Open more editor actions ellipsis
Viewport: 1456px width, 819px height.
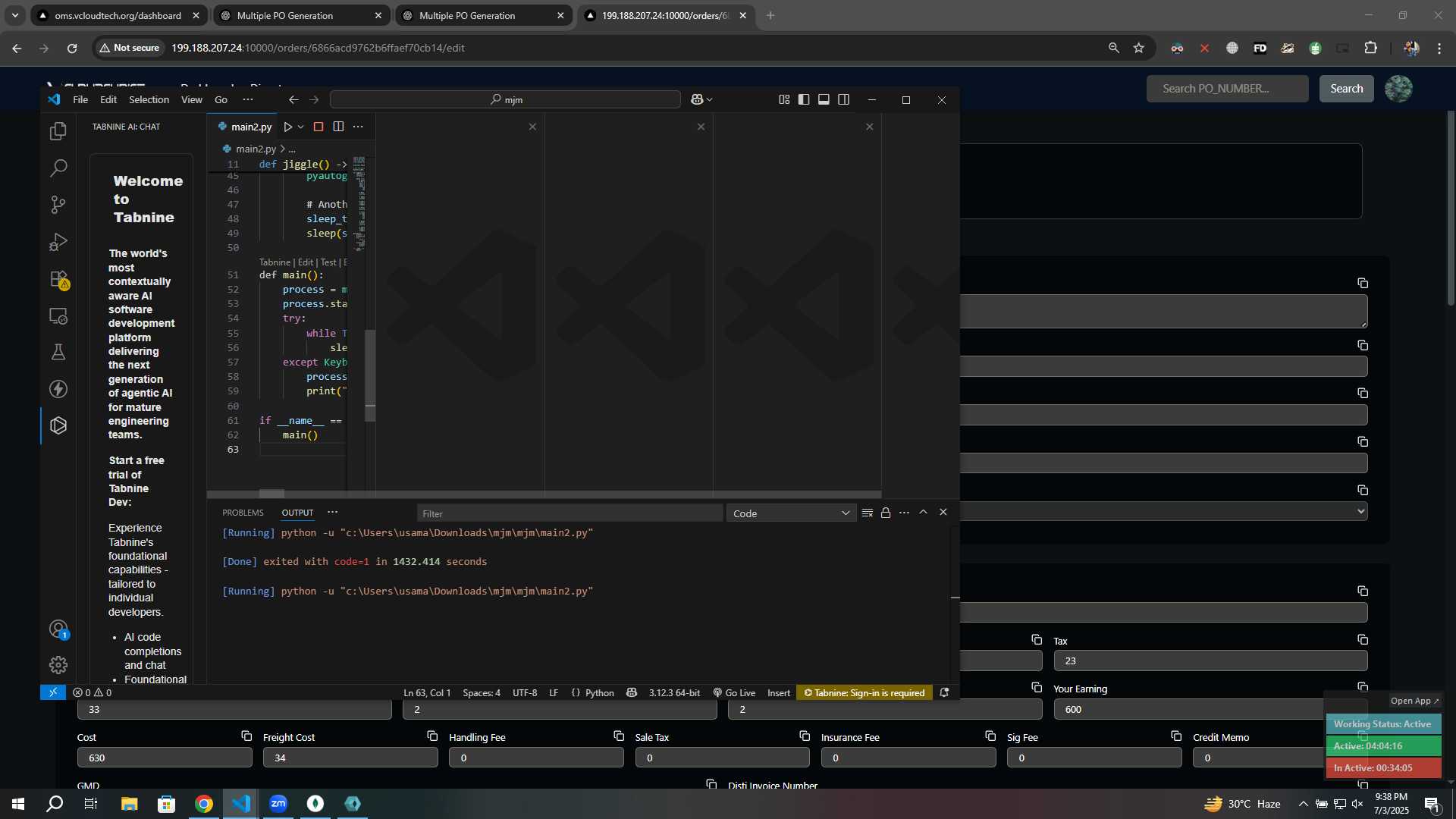click(358, 127)
